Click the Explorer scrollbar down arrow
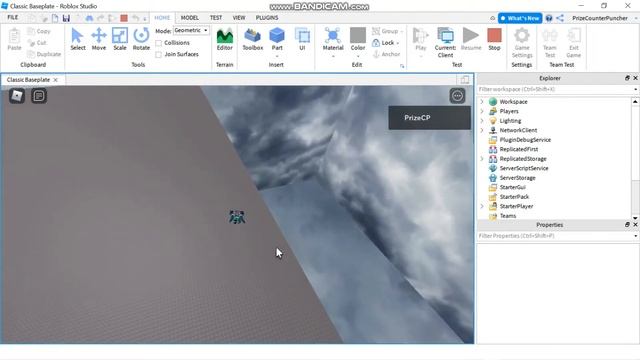 coord(635,218)
